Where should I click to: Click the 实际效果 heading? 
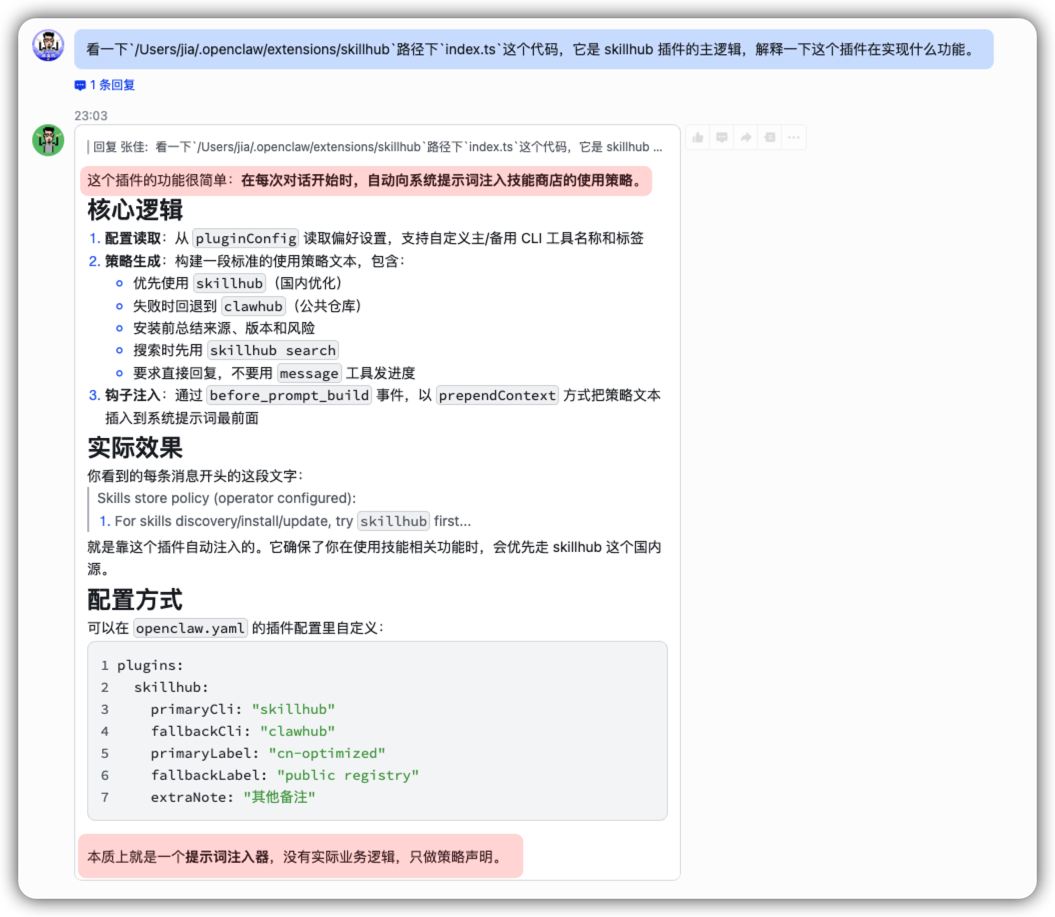135,447
